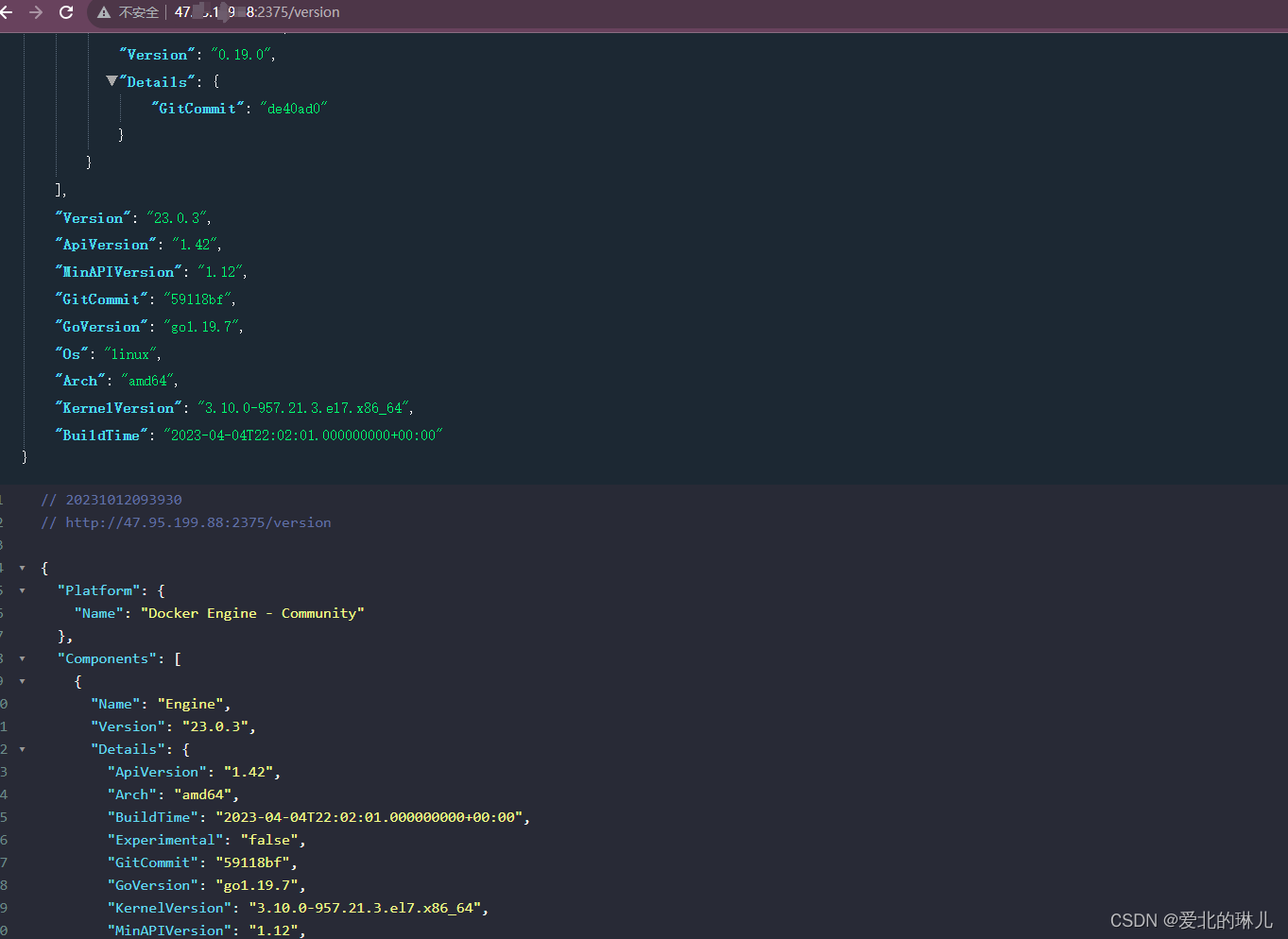The image size is (1288, 939).
Task: Click the "不安全" security label
Action: pyautogui.click(x=139, y=12)
